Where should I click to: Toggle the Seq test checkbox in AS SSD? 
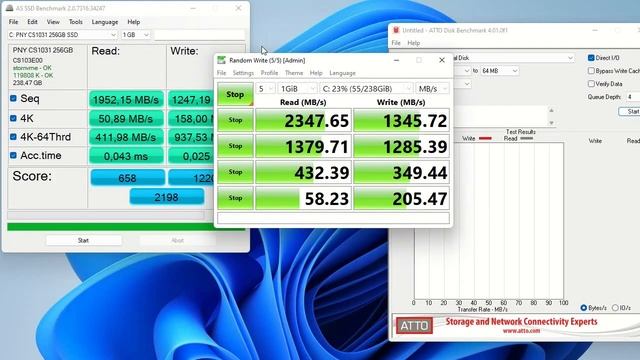(x=13, y=98)
